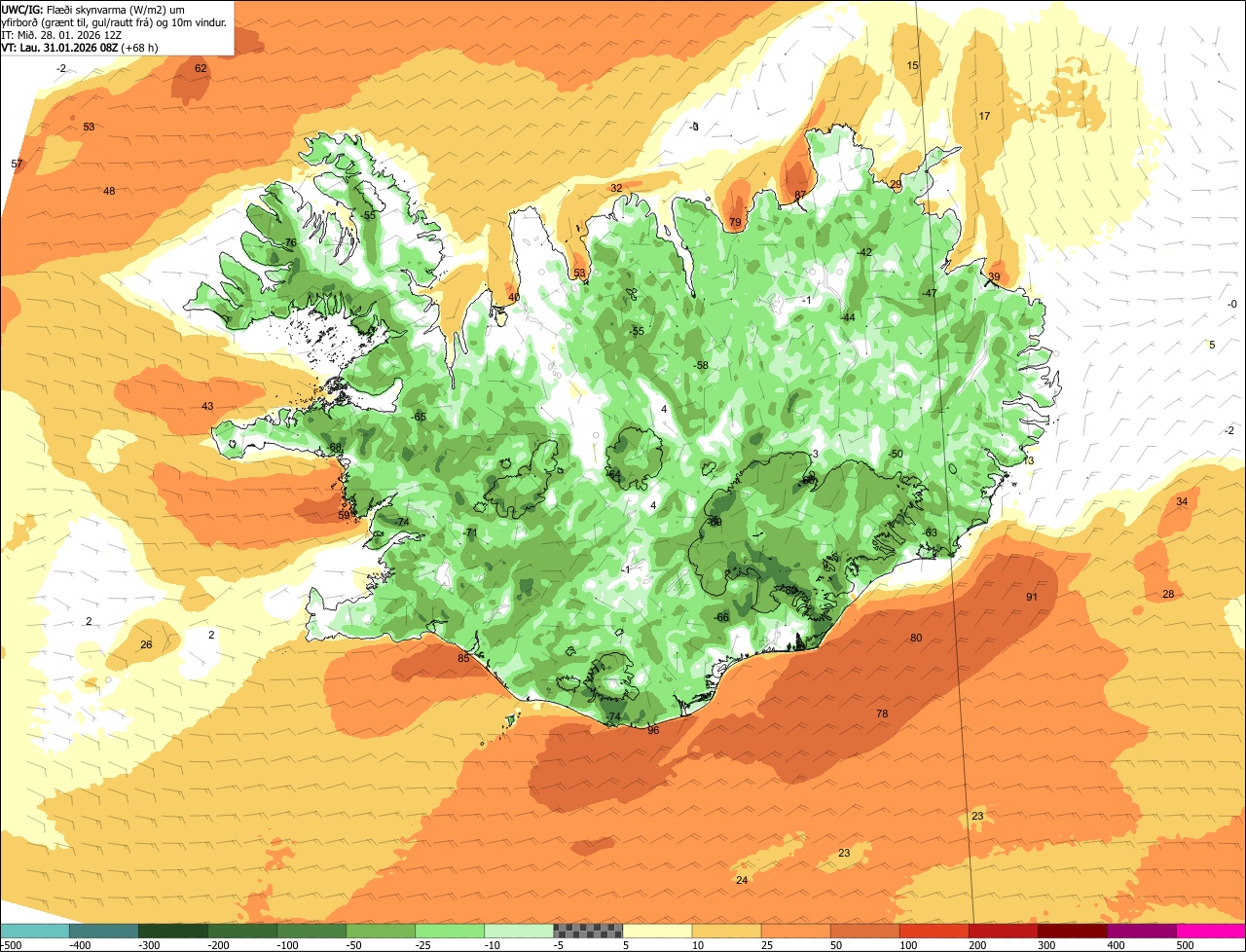Click the legend swatch between -300 and -200
1246x952 pixels.
point(173,931)
